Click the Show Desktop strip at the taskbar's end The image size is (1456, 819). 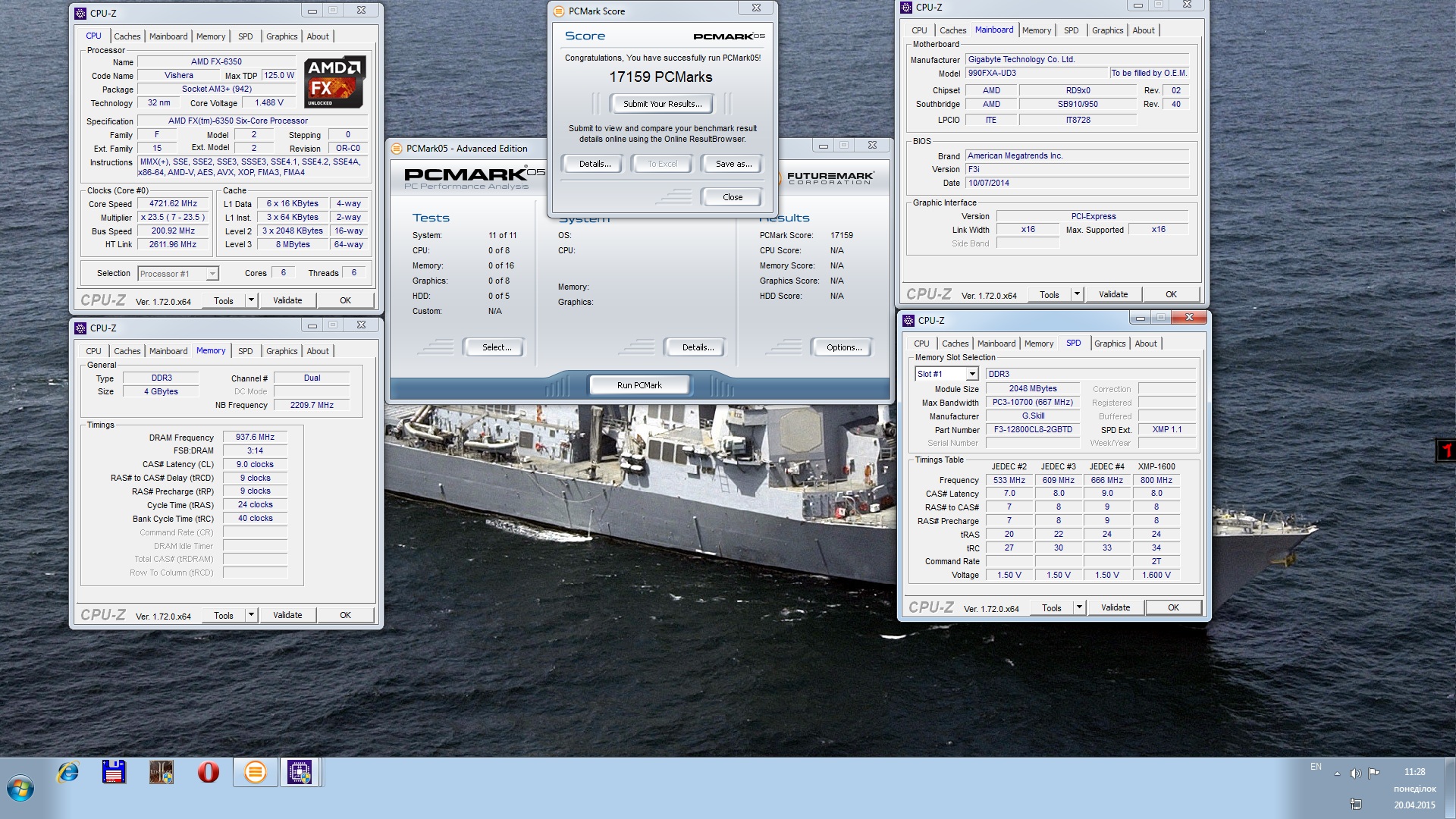[x=1450, y=788]
